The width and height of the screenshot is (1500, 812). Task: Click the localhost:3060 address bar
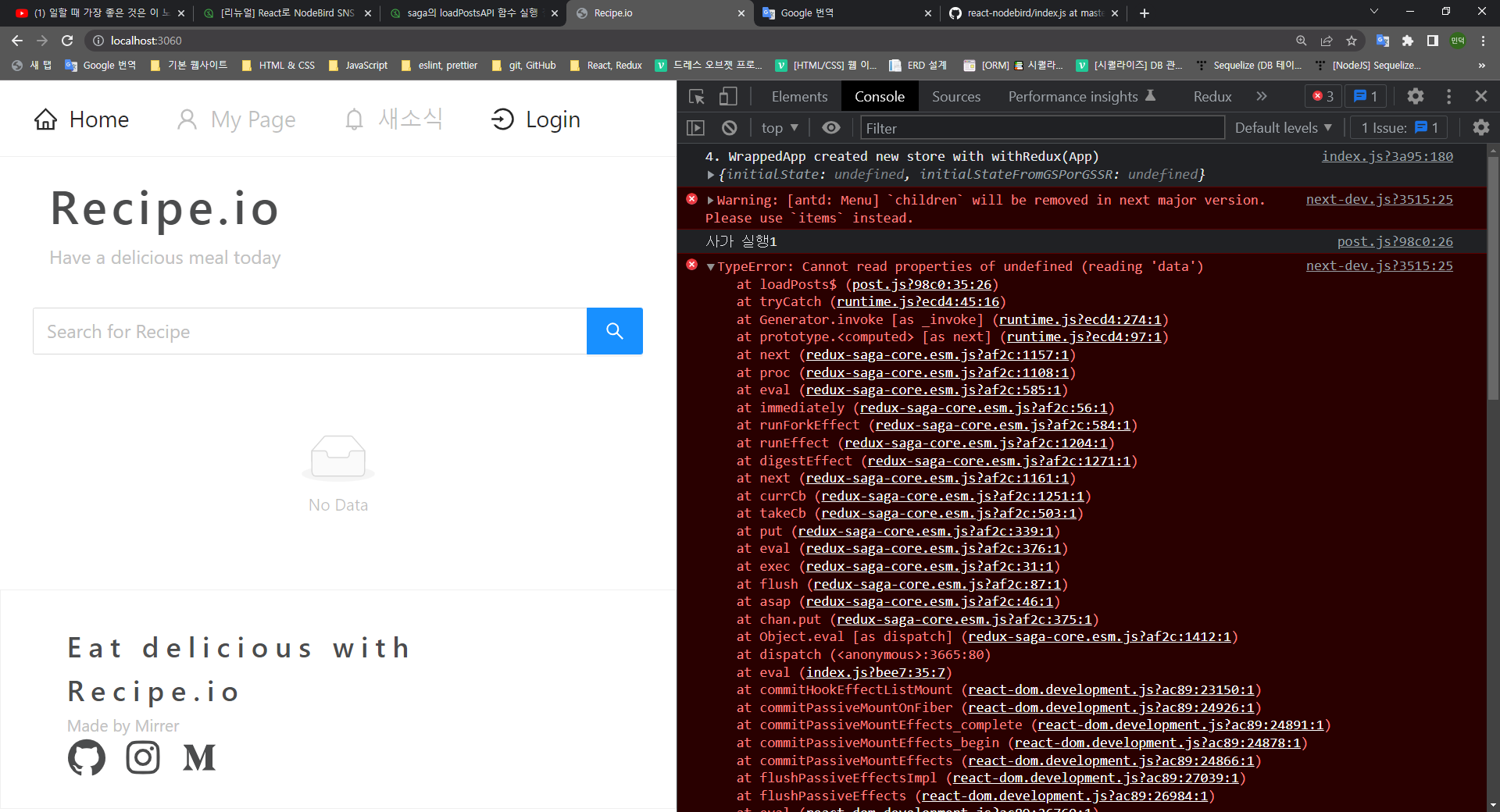[x=687, y=41]
